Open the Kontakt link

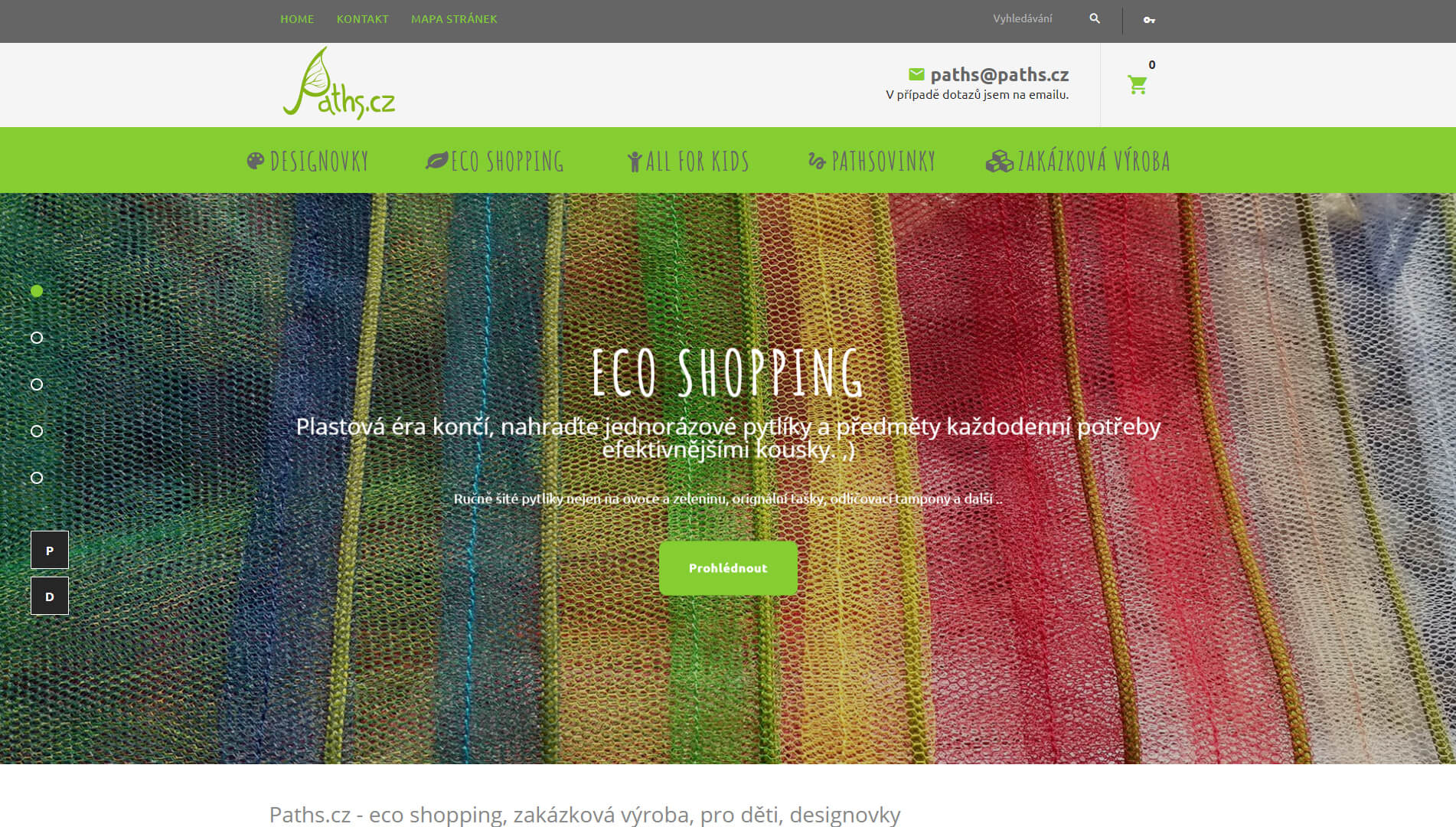click(x=362, y=18)
